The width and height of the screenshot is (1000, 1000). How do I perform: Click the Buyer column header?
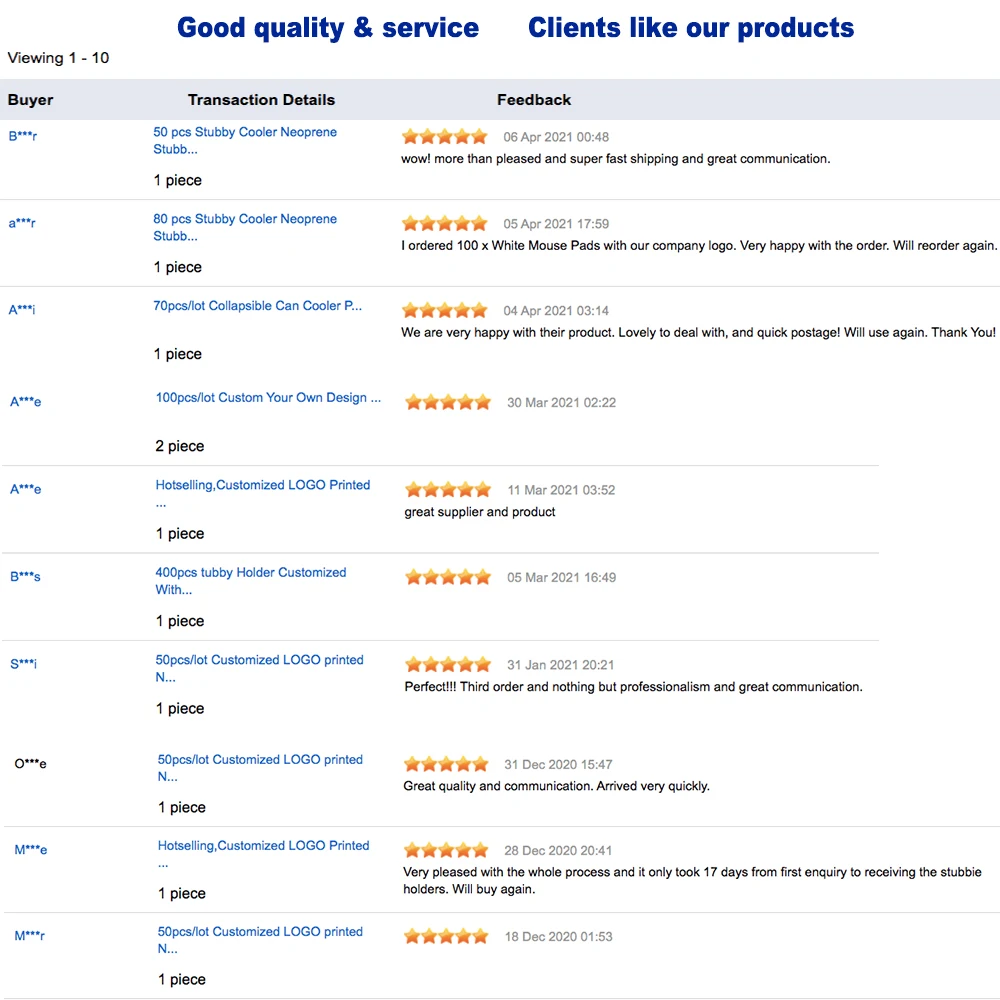point(31,100)
